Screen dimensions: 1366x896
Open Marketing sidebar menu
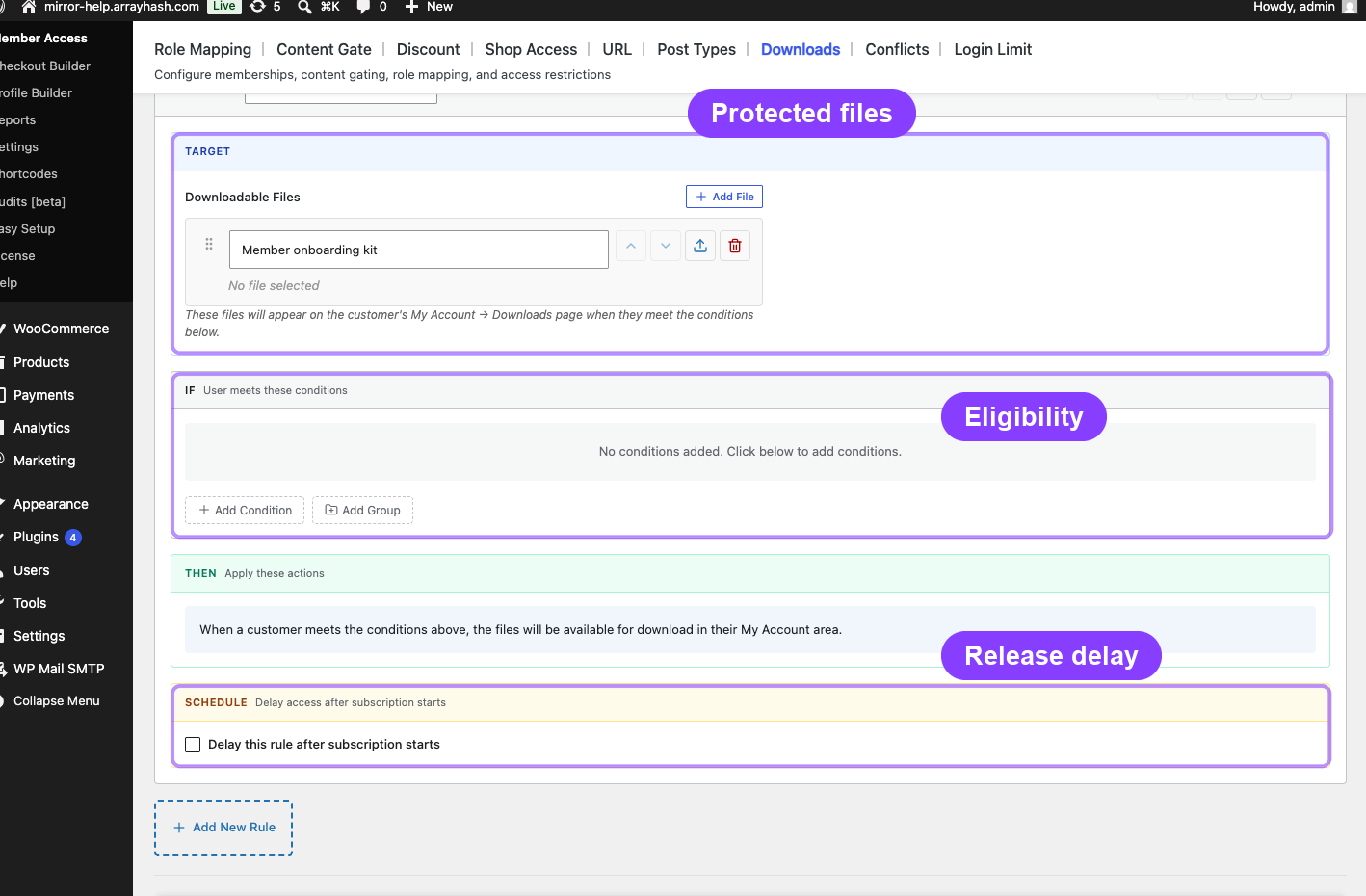44,461
